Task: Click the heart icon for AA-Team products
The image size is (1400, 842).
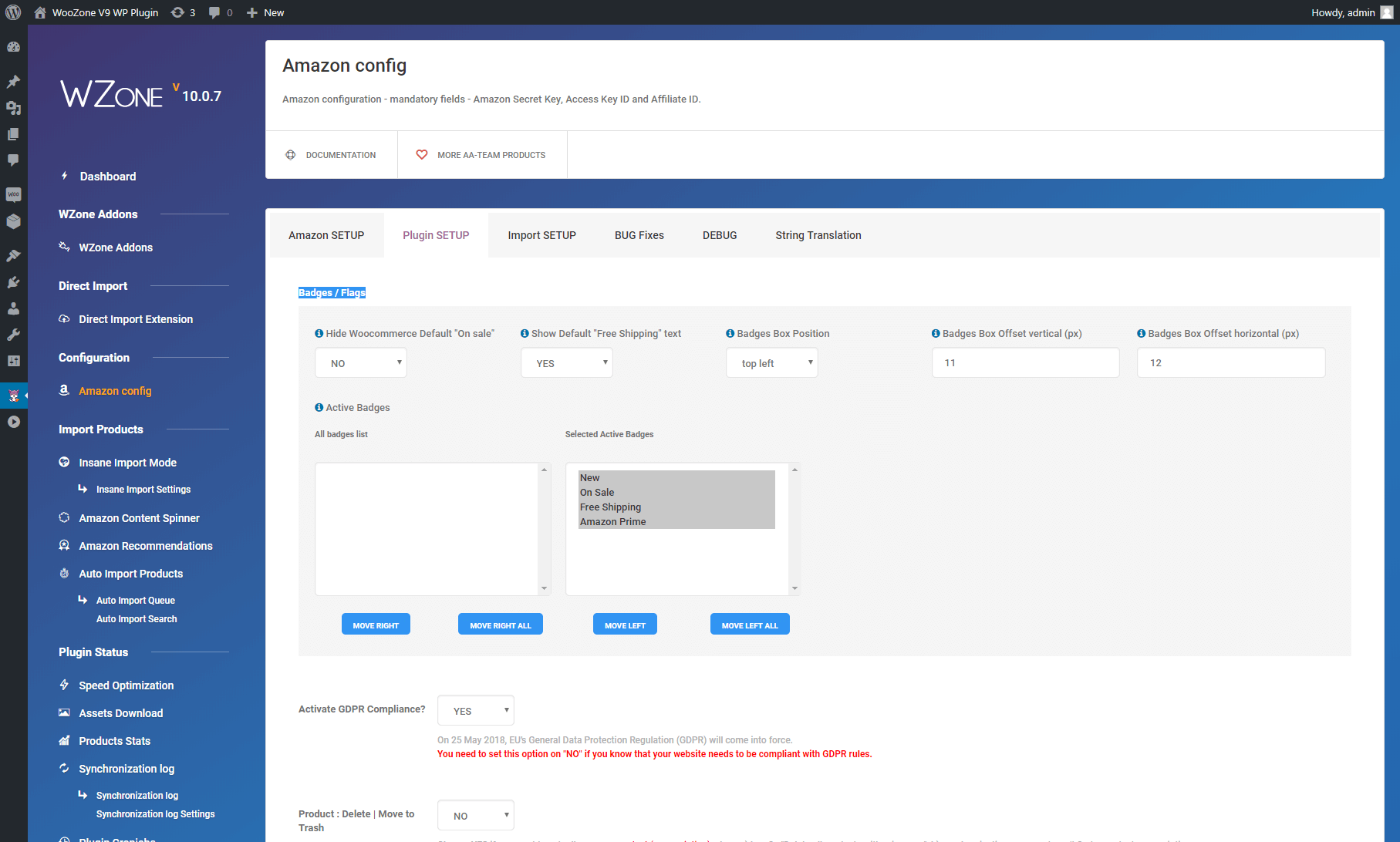Action: pyautogui.click(x=422, y=155)
